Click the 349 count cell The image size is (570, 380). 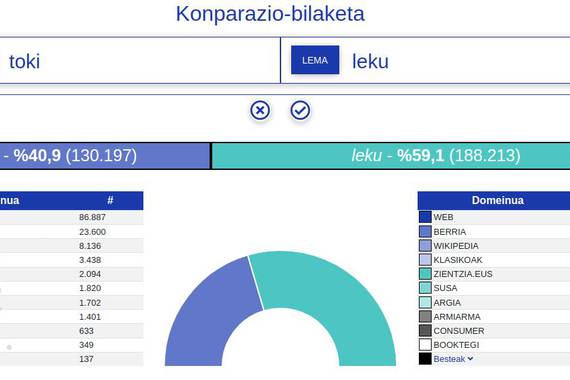click(86, 345)
